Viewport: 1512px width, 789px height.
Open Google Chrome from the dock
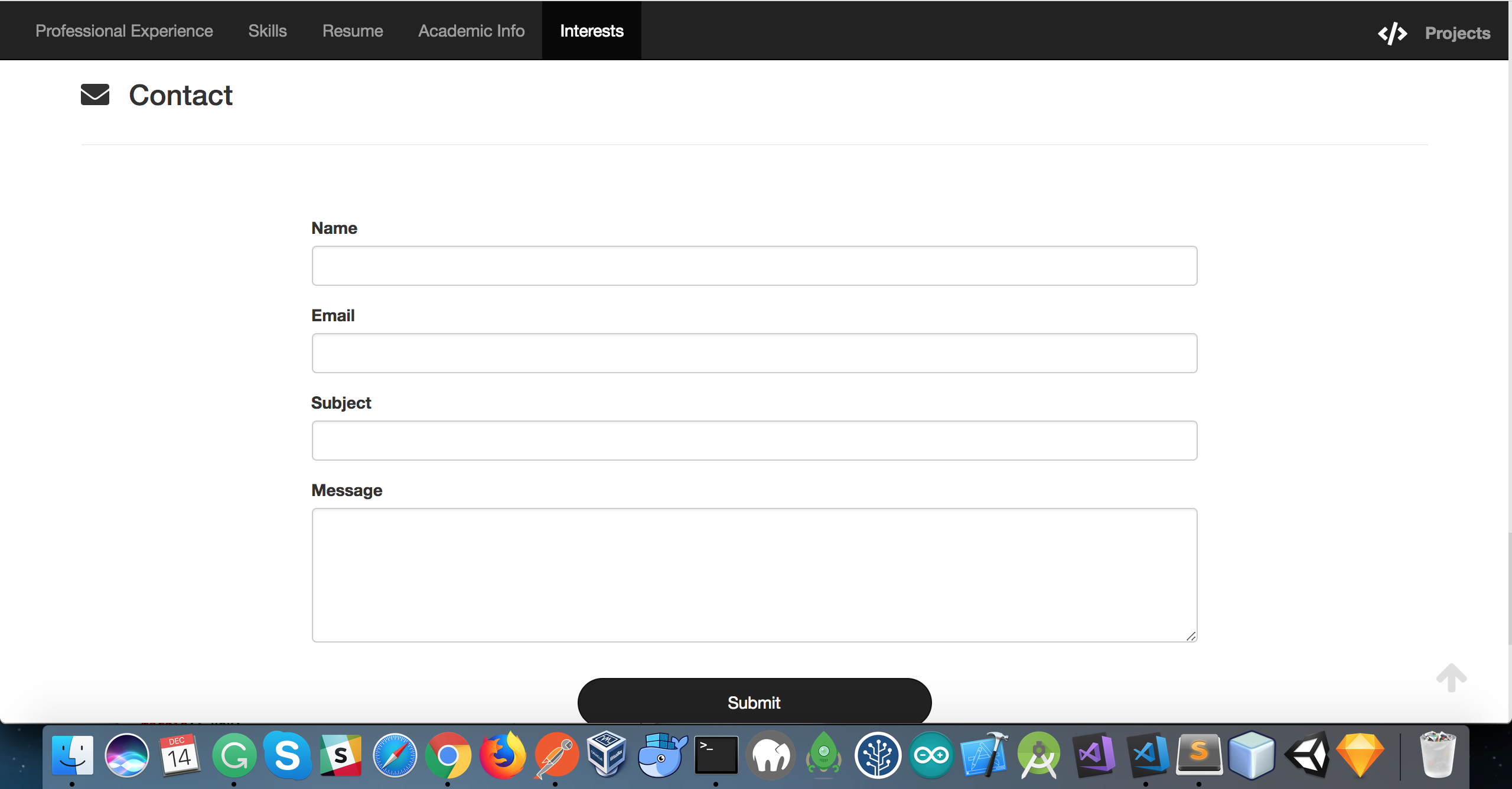[x=448, y=755]
